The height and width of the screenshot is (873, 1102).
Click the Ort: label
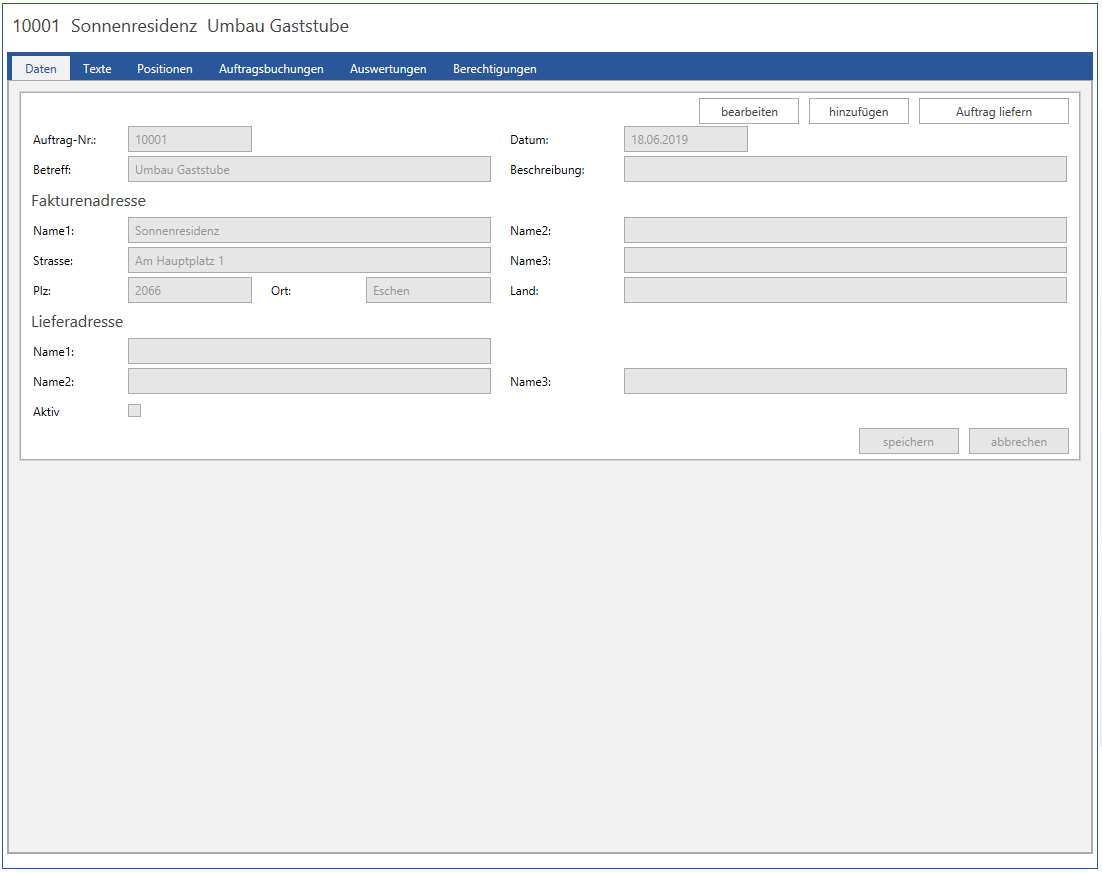(281, 291)
